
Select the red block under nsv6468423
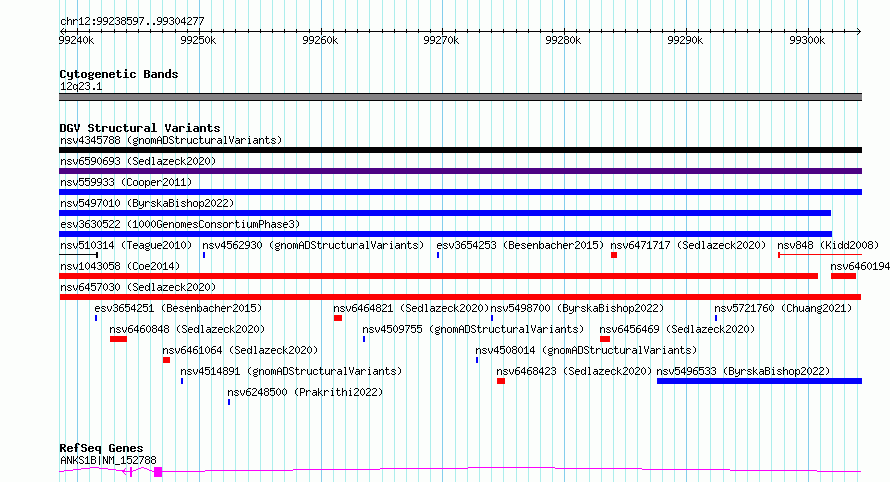click(x=501, y=382)
